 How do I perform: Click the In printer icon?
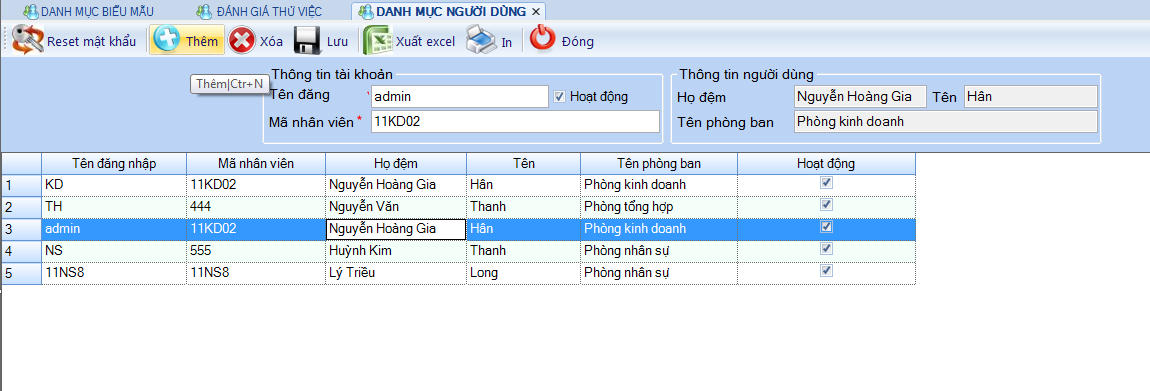click(x=483, y=40)
